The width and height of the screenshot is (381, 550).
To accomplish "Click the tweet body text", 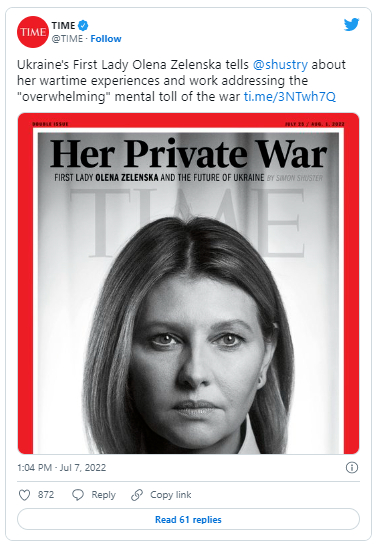I will (x=181, y=81).
